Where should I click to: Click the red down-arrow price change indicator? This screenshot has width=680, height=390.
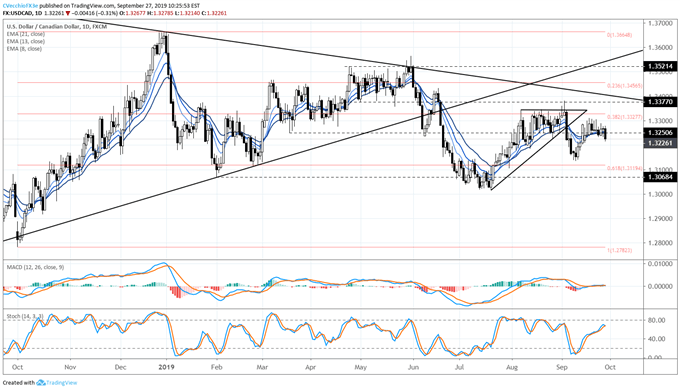point(68,13)
